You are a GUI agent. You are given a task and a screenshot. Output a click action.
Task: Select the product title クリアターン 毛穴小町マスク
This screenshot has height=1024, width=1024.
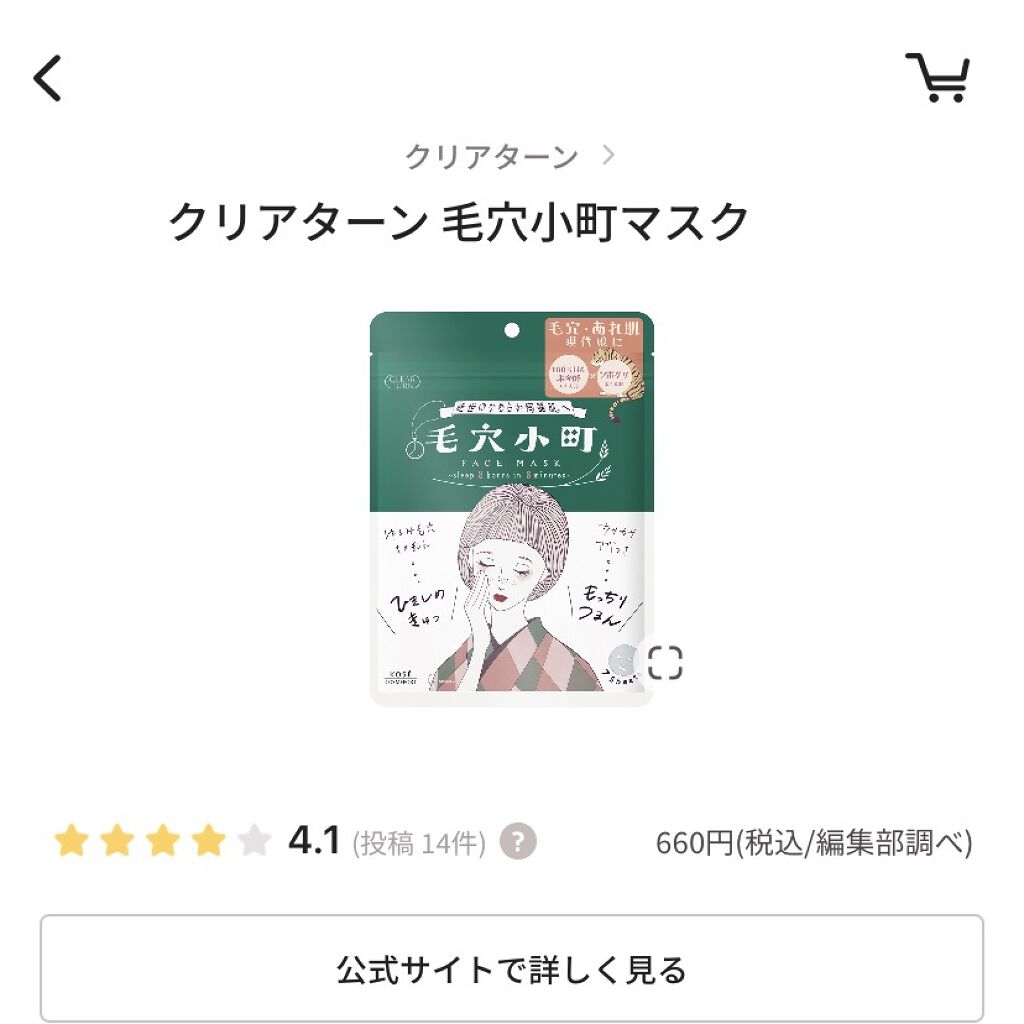458,222
